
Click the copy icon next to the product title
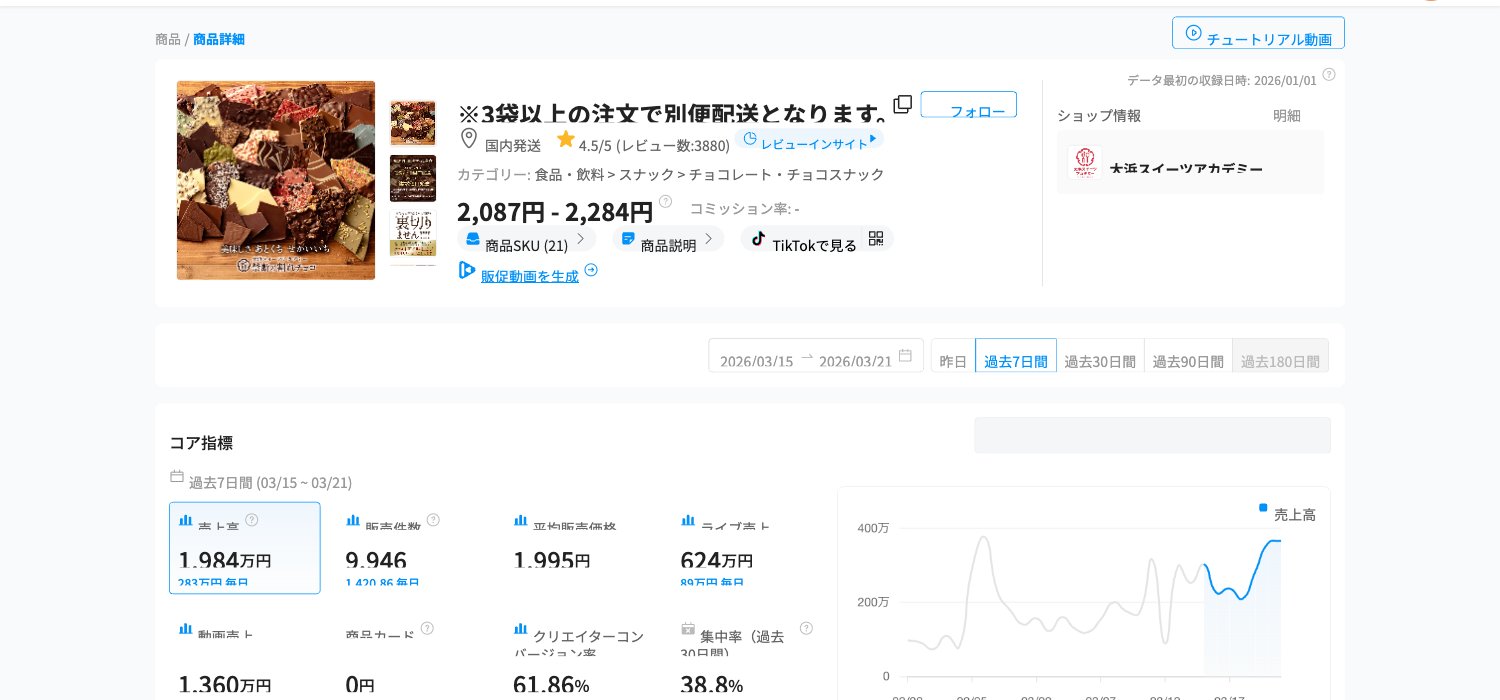point(902,104)
